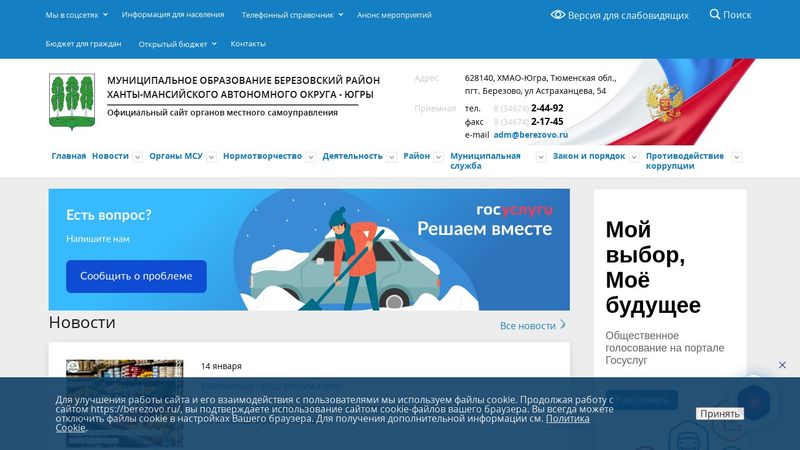The image size is (800, 450).
Task: Open the Политика Cookie link
Action: click(x=322, y=423)
